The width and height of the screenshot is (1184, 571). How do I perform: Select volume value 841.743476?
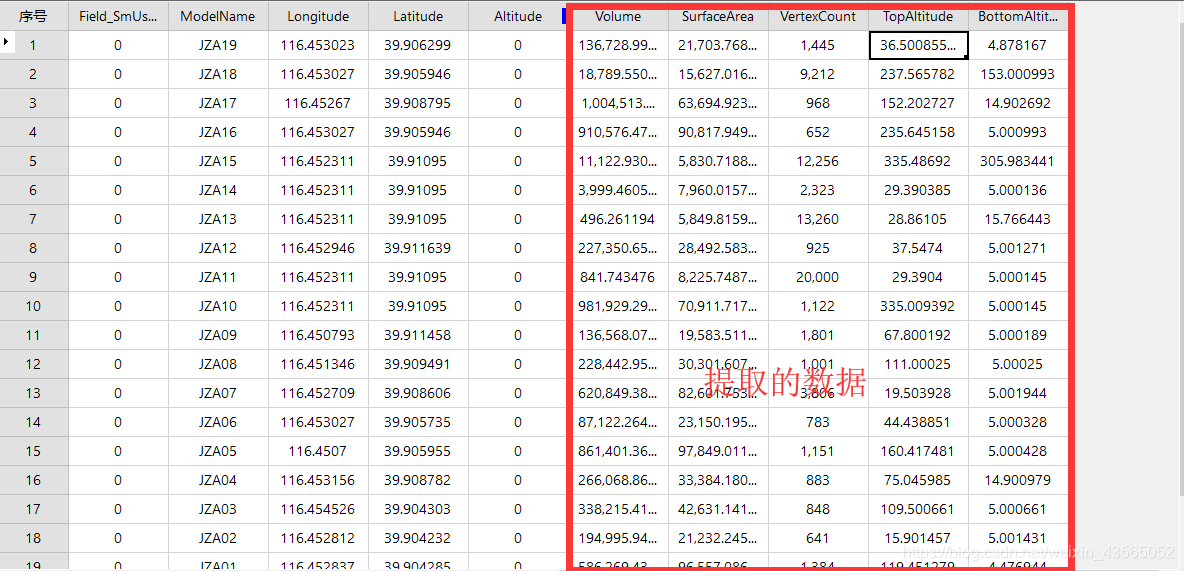pyautogui.click(x=618, y=277)
